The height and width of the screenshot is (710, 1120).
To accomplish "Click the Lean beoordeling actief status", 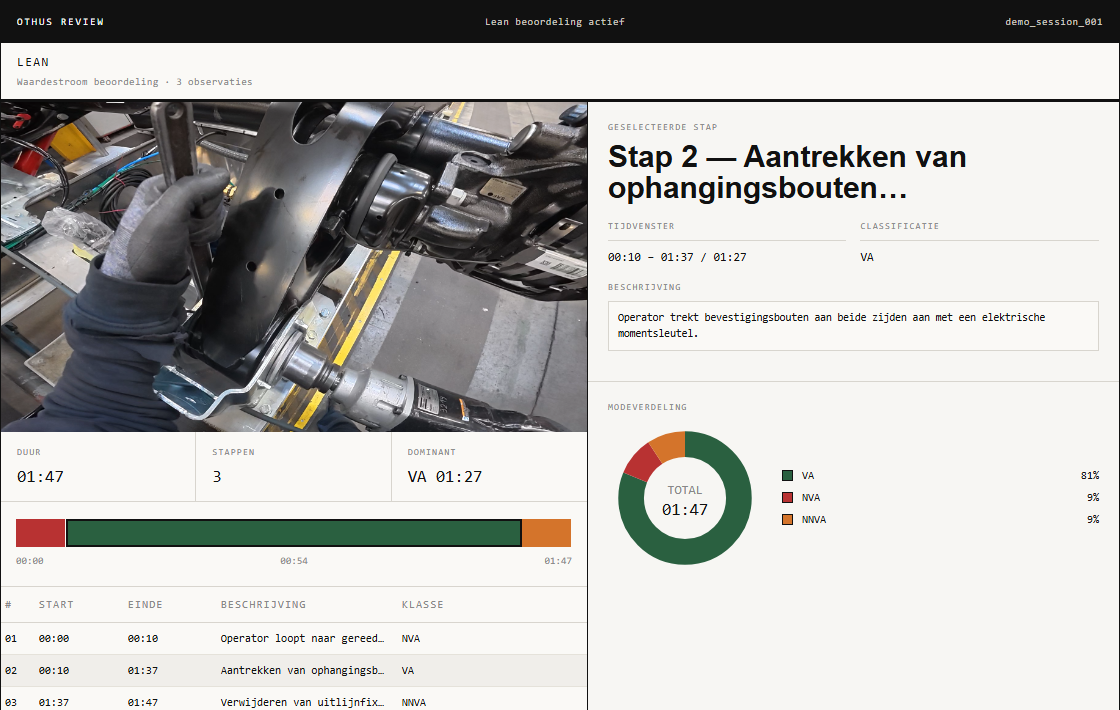I will click(x=554, y=21).
